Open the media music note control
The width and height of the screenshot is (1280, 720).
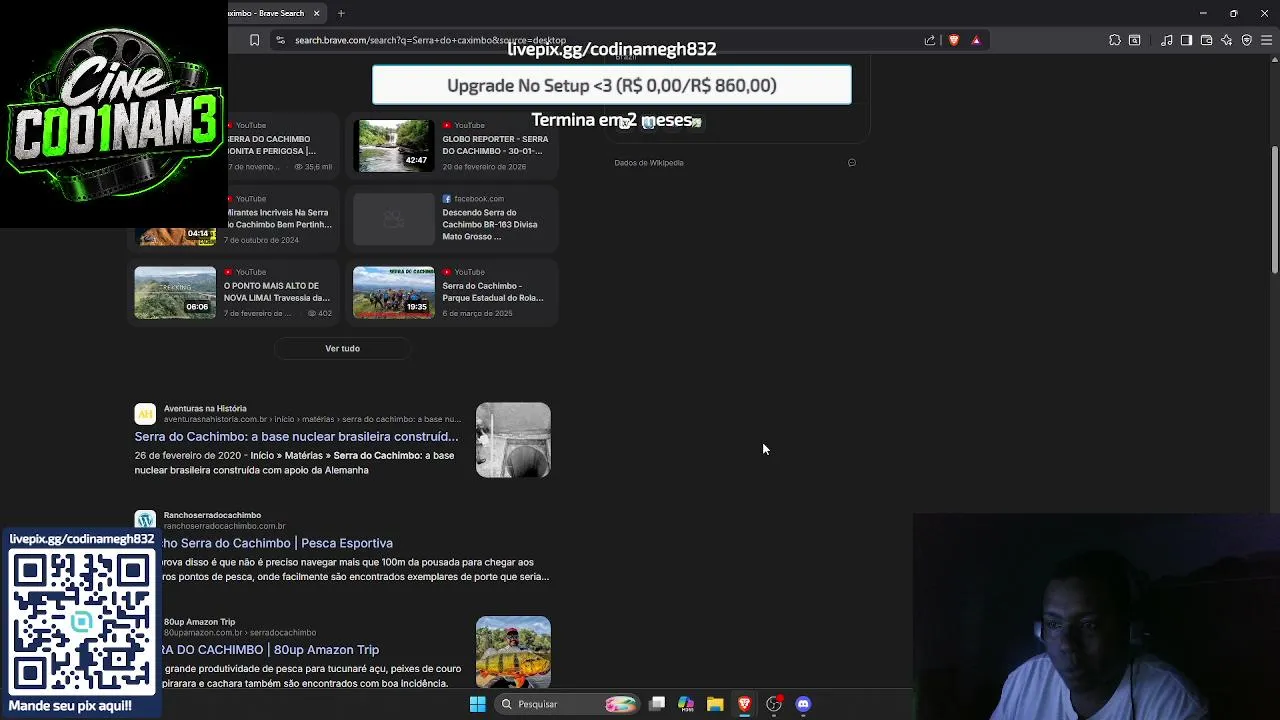[x=1167, y=40]
